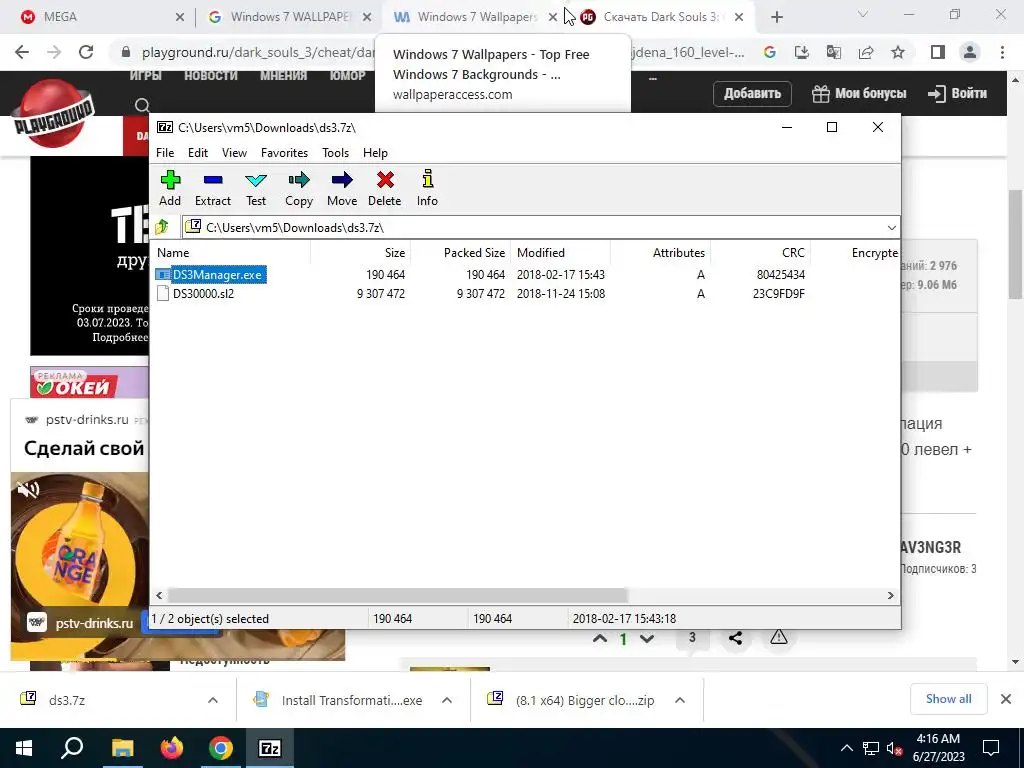Screen dimensions: 1024x768
Task: Delete the selected file via Delete icon
Action: click(x=385, y=188)
